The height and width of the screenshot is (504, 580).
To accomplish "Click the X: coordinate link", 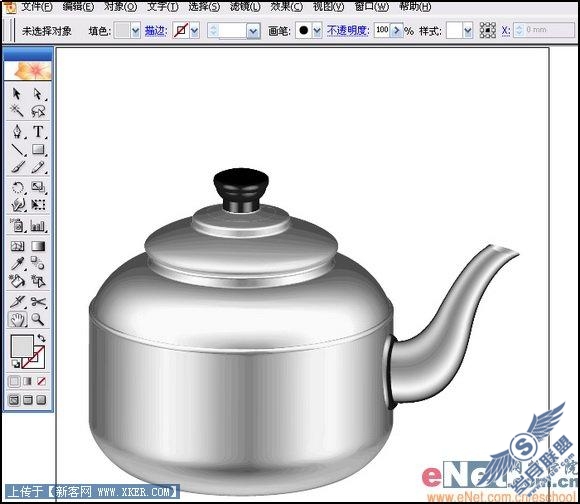I will pos(506,31).
